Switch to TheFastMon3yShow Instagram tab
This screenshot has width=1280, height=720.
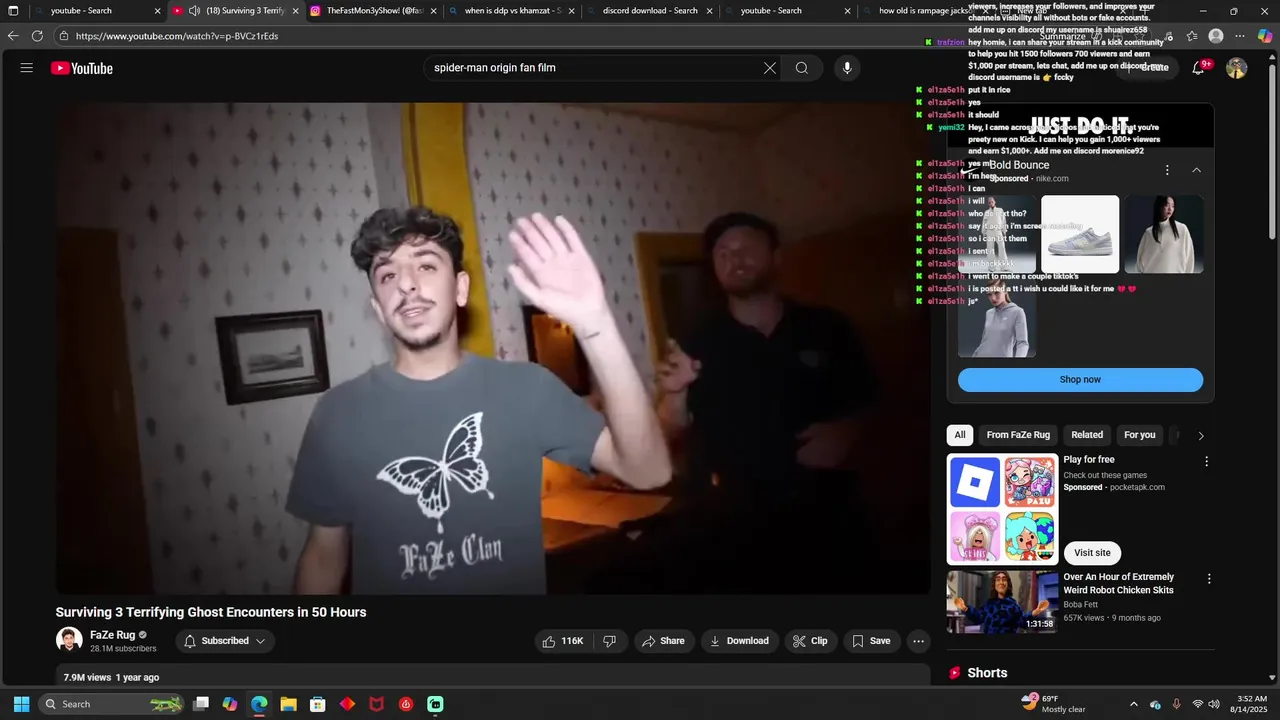click(x=374, y=11)
